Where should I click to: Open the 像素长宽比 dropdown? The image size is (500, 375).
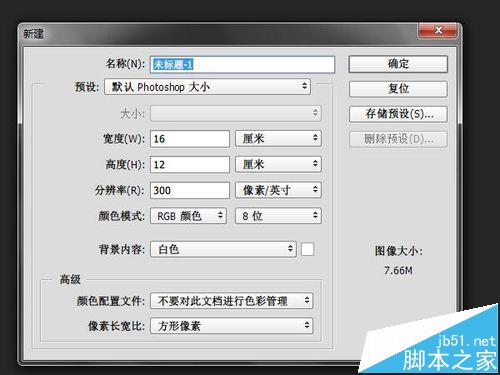(232, 326)
